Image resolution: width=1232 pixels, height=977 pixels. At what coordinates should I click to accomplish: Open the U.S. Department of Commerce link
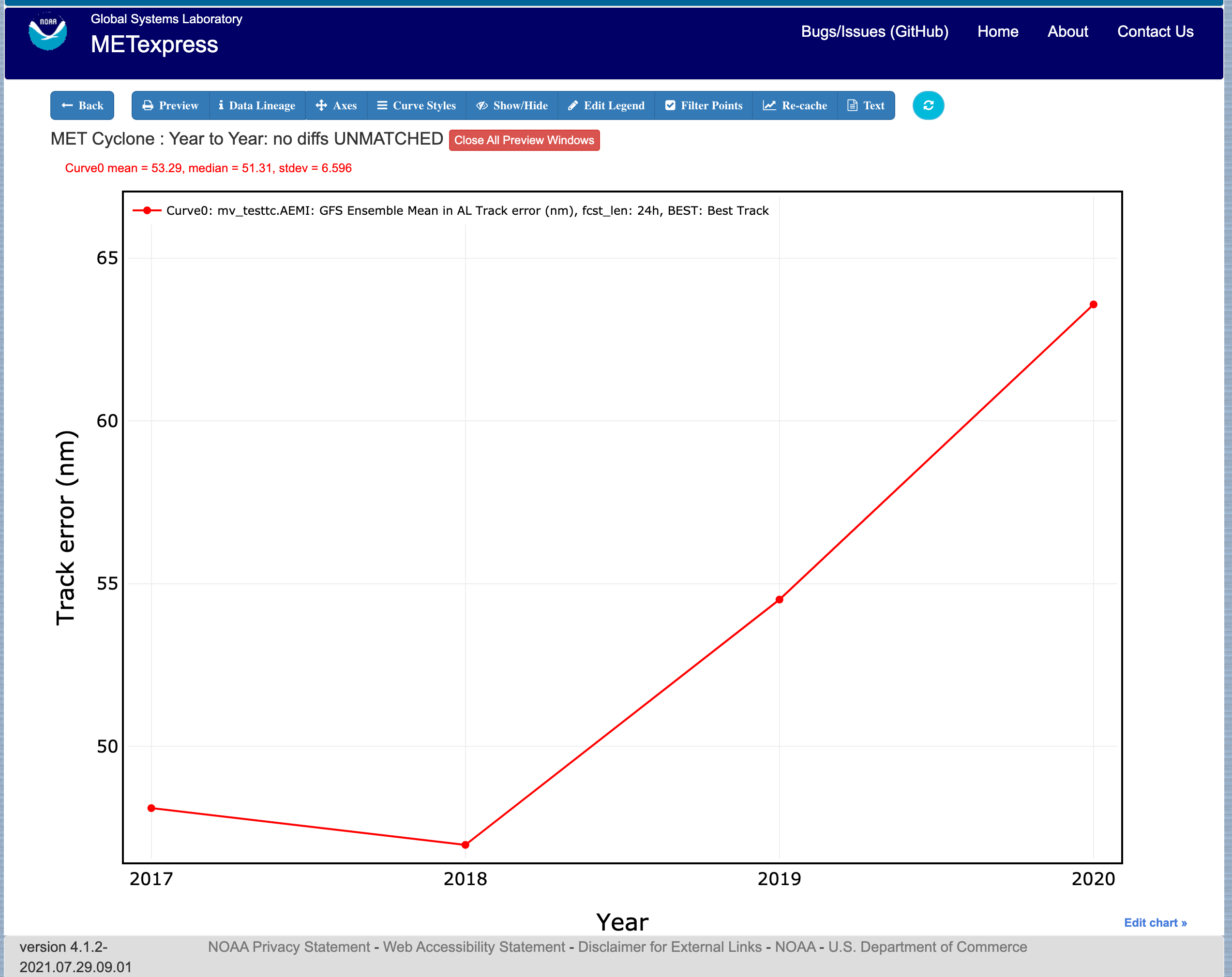click(x=928, y=947)
